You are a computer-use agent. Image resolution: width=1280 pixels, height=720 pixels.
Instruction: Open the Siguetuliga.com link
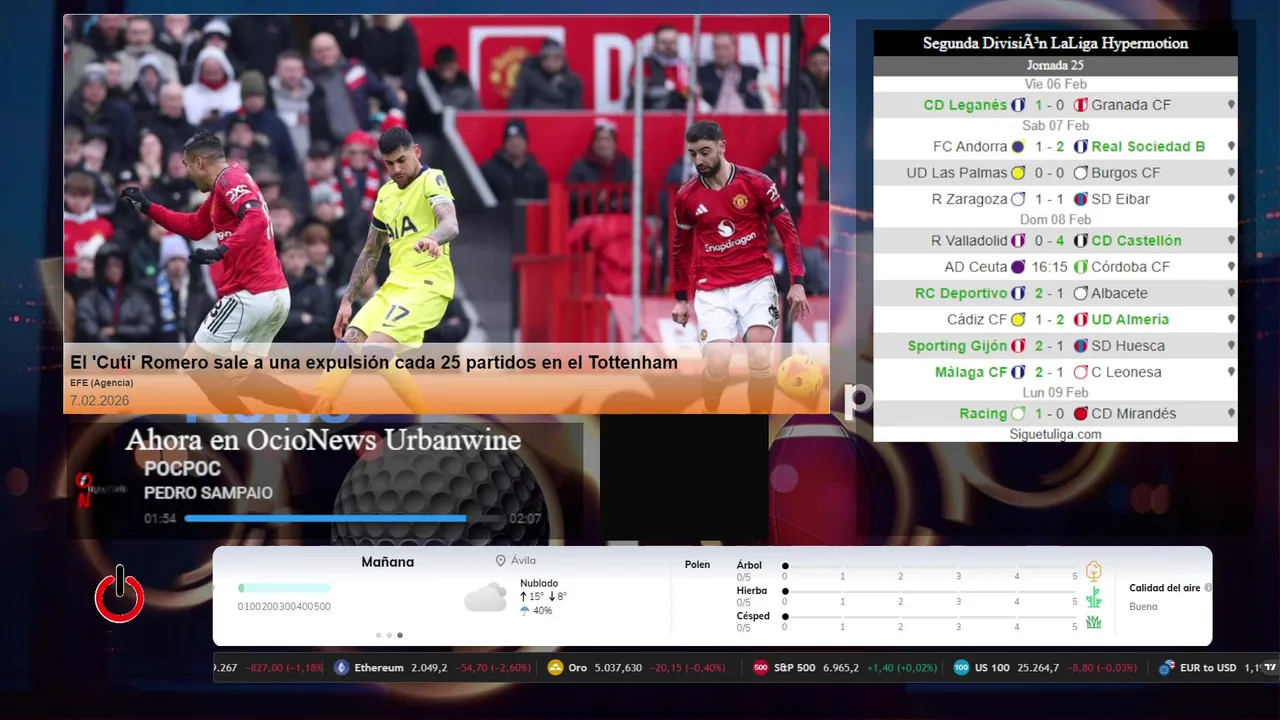[1055, 434]
